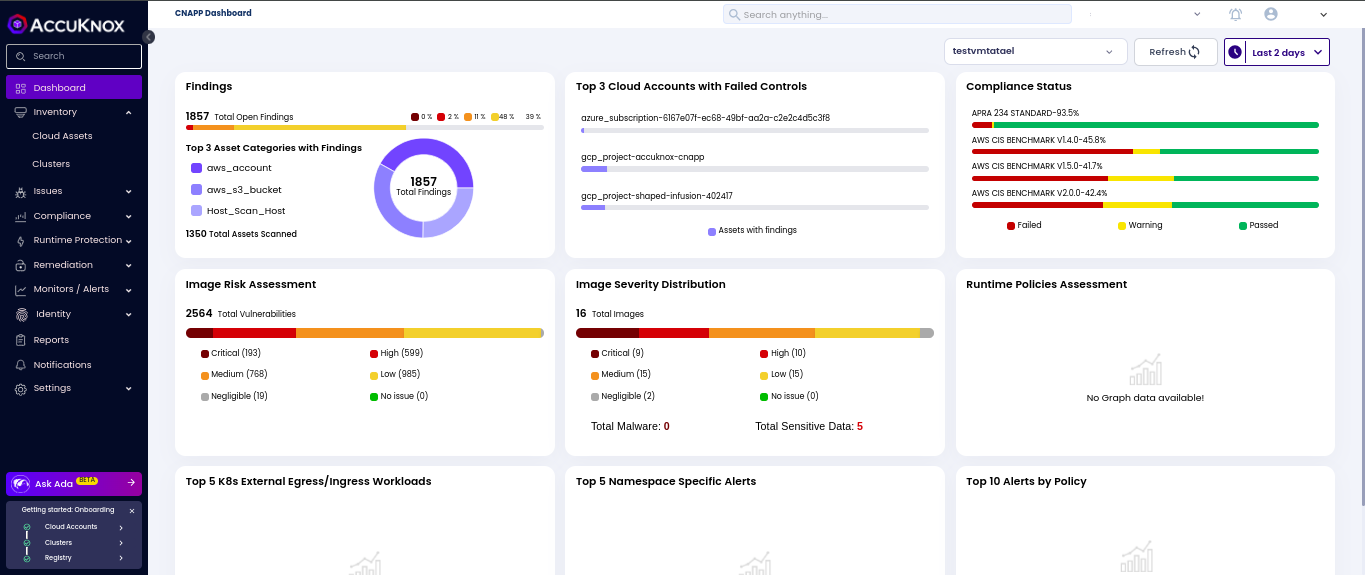1365x575 pixels.
Task: Click the magnifier icon in the header search
Action: (x=734, y=15)
